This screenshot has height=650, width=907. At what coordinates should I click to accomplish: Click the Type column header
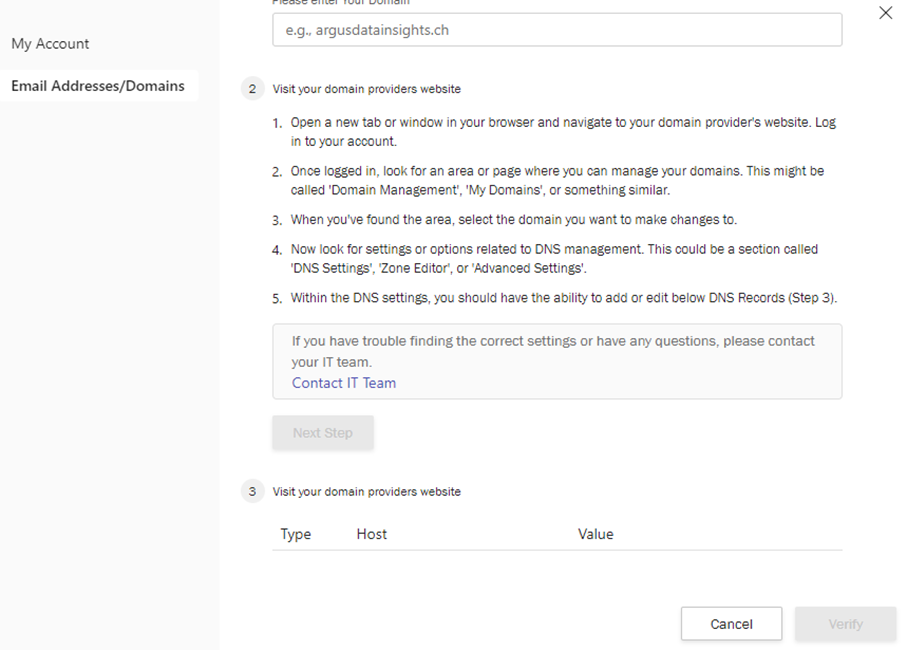click(x=296, y=534)
